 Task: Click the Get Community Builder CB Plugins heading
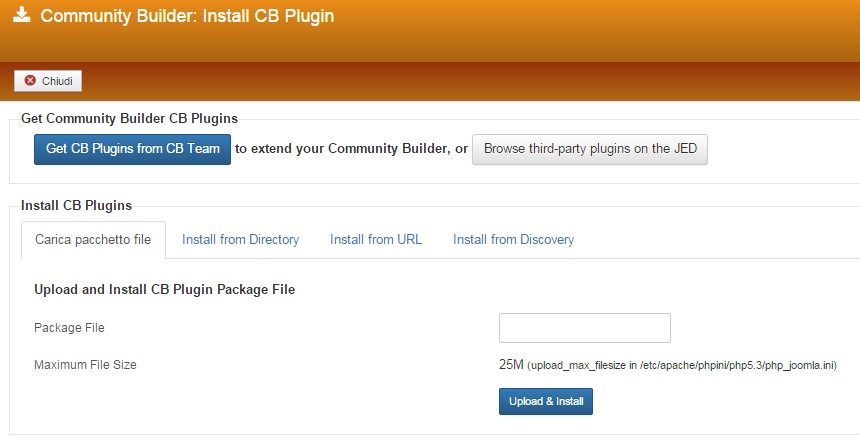pos(129,119)
